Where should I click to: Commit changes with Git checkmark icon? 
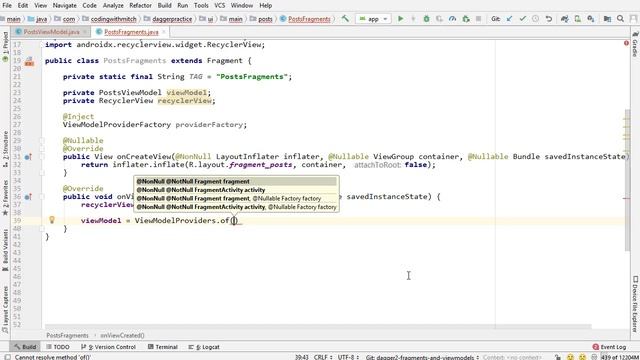522,19
